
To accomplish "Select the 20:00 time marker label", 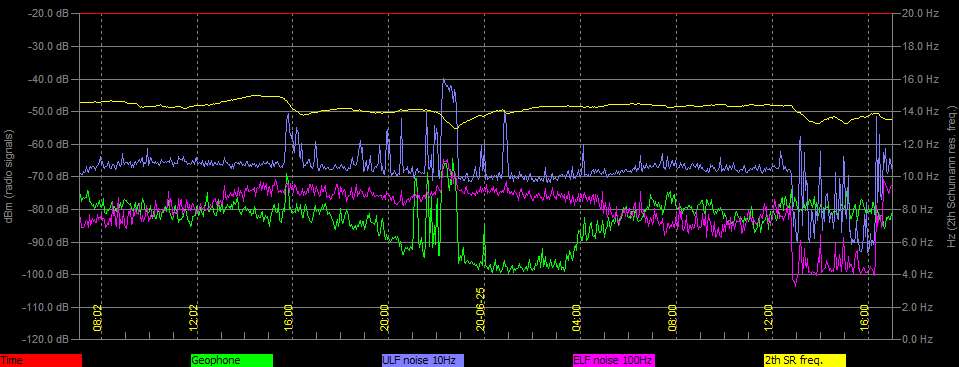I will coord(384,317).
